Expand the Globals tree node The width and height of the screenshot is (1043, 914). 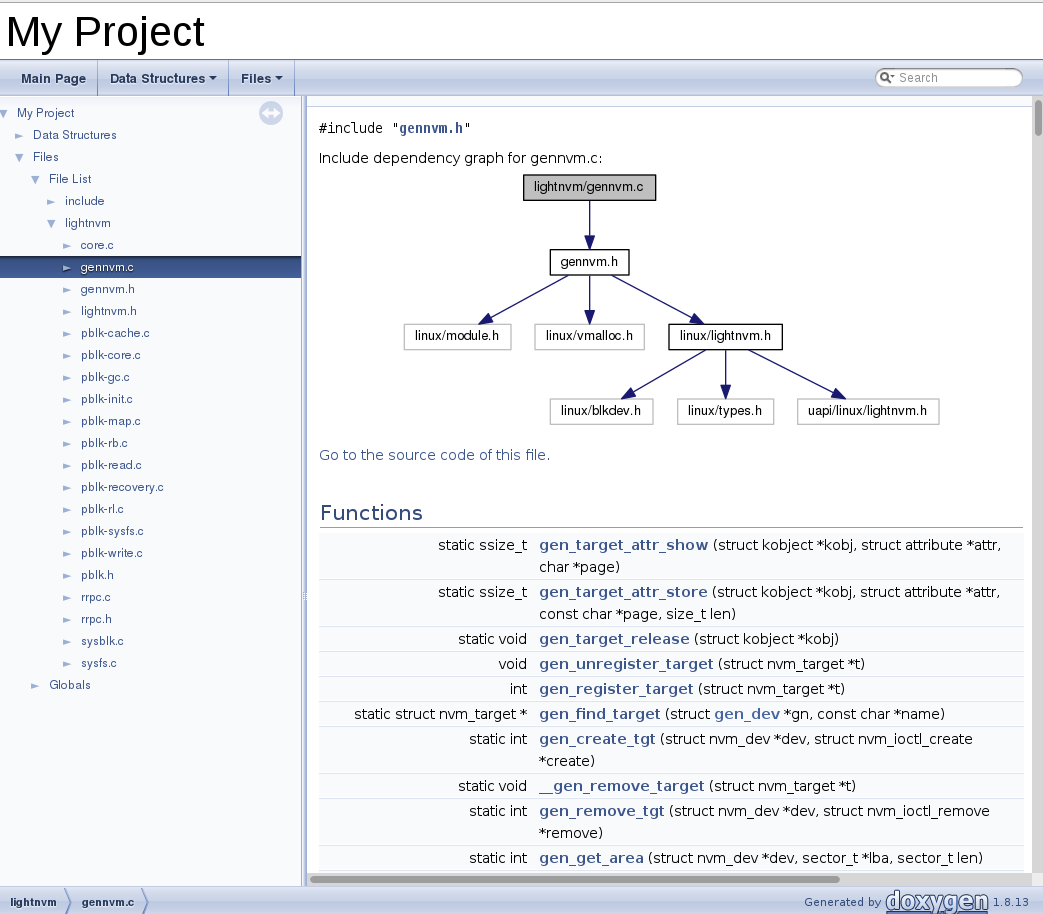click(x=35, y=686)
